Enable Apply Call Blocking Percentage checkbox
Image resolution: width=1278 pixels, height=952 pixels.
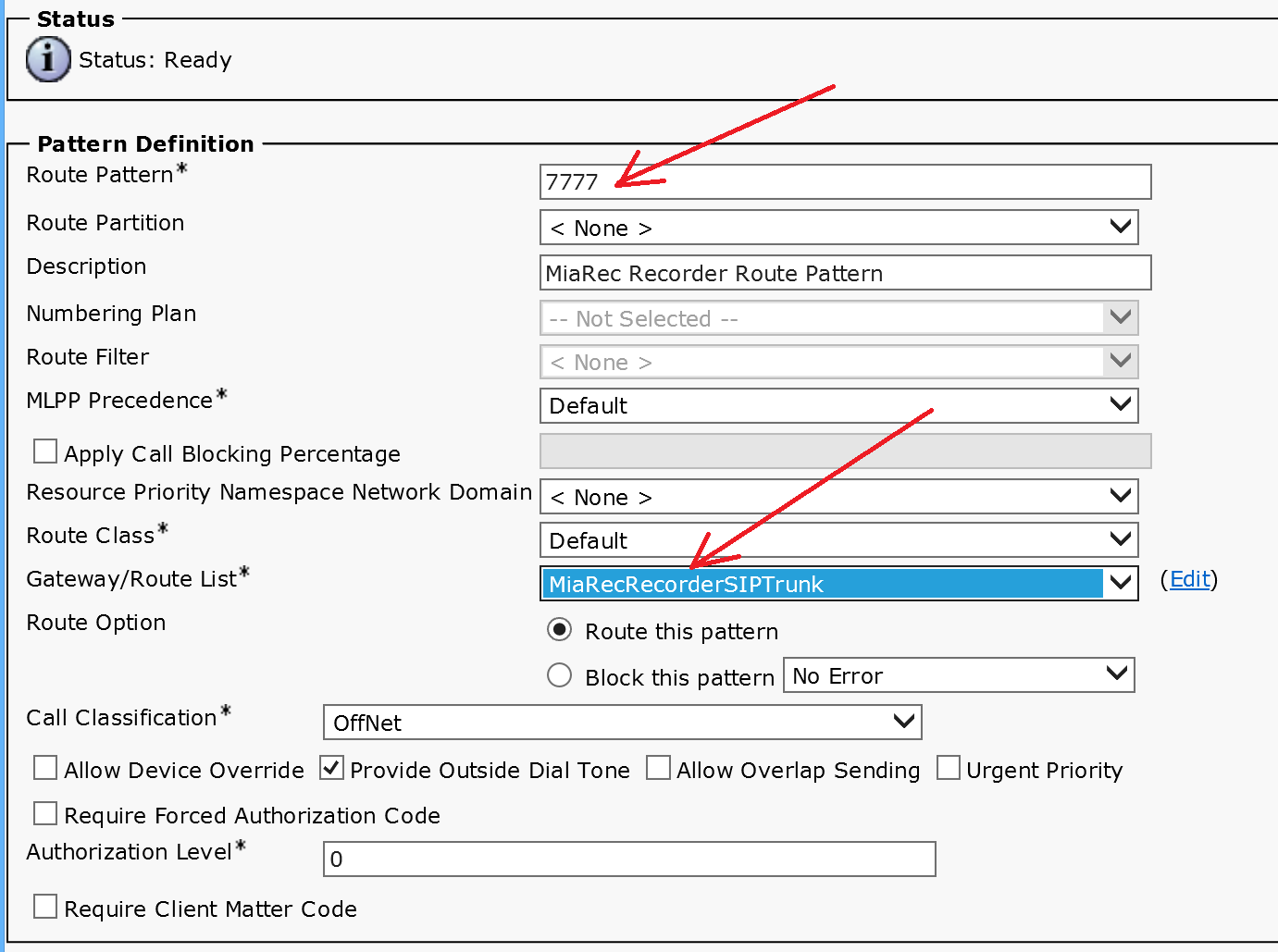(x=45, y=451)
